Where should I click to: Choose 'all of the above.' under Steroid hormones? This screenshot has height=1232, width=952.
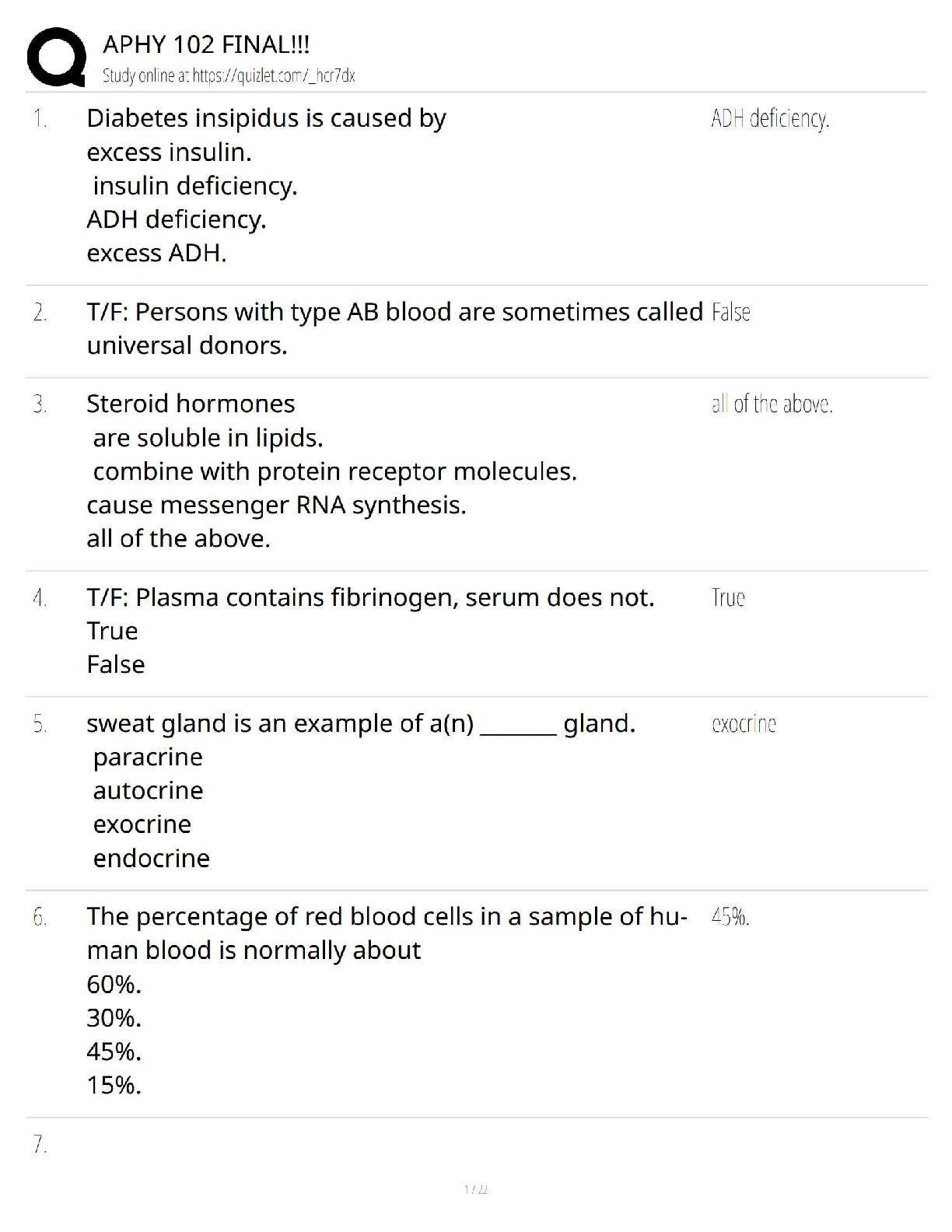tap(178, 539)
